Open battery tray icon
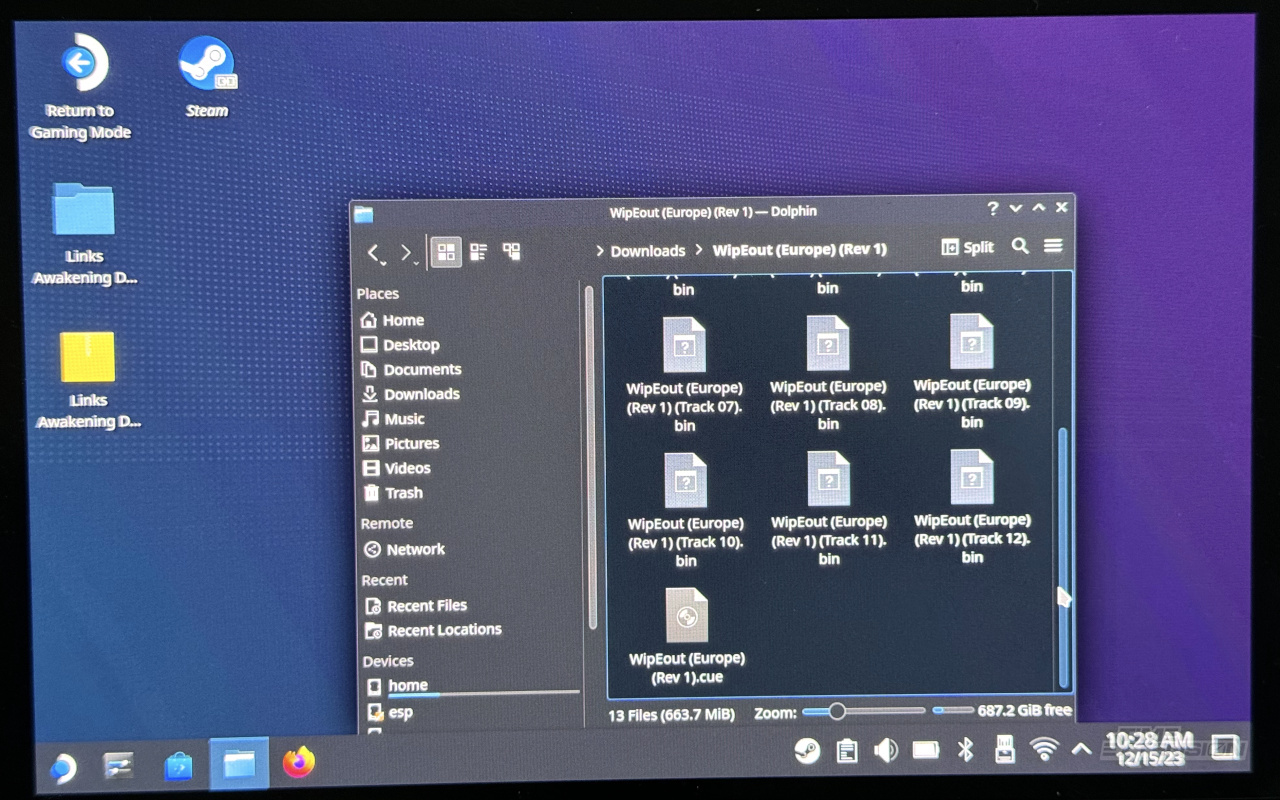Viewport: 1280px width, 800px height. (926, 749)
